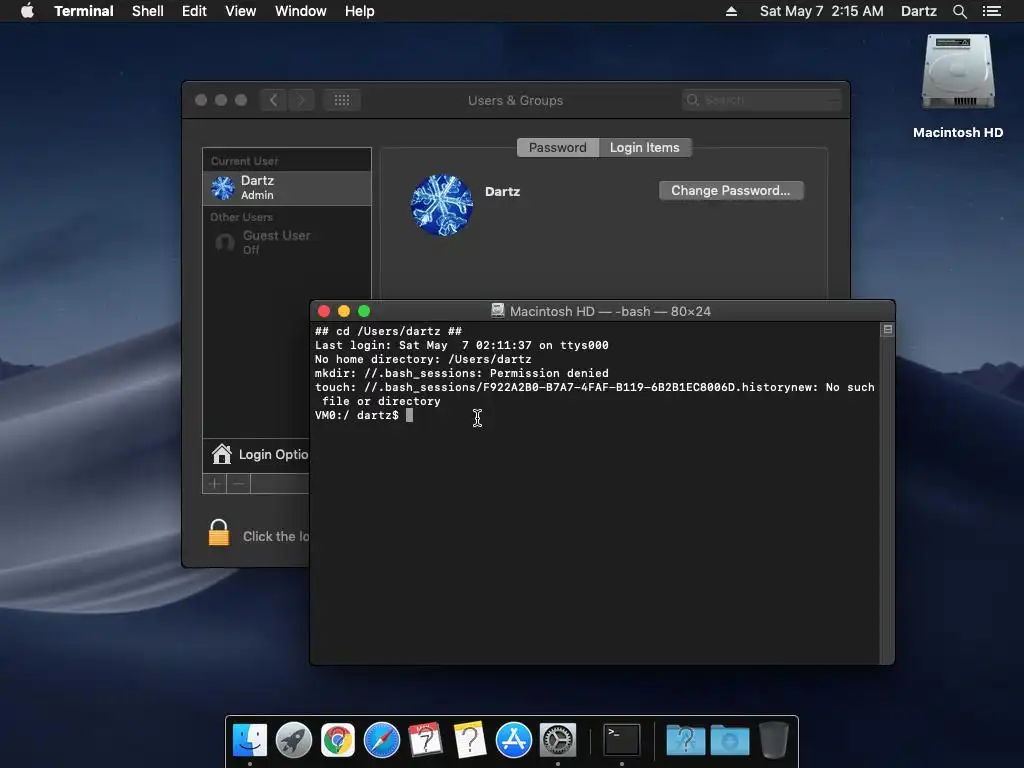Open Google Chrome from the Dock
Viewport: 1024px width, 768px height.
coord(338,741)
